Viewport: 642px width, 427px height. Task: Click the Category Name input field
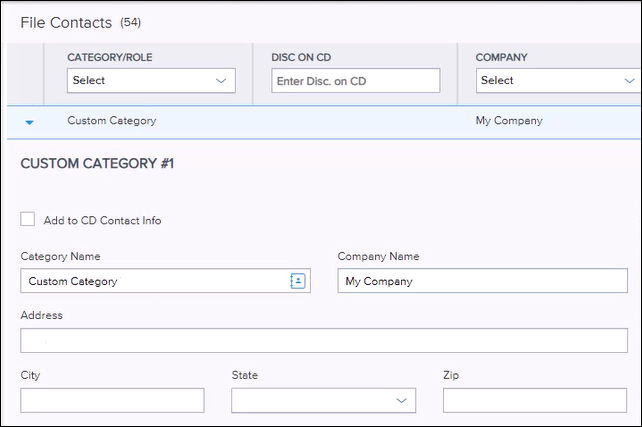pos(165,281)
